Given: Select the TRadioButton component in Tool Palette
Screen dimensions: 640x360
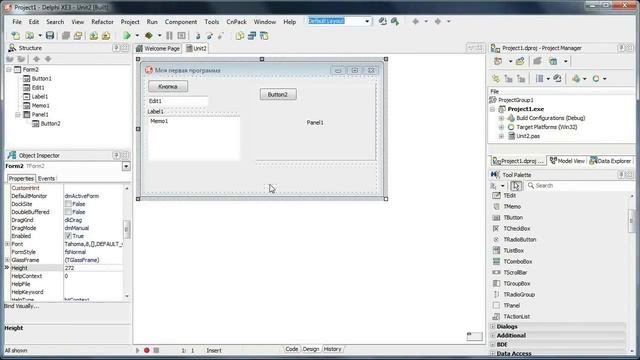Looking at the screenshot, I should click(519, 240).
